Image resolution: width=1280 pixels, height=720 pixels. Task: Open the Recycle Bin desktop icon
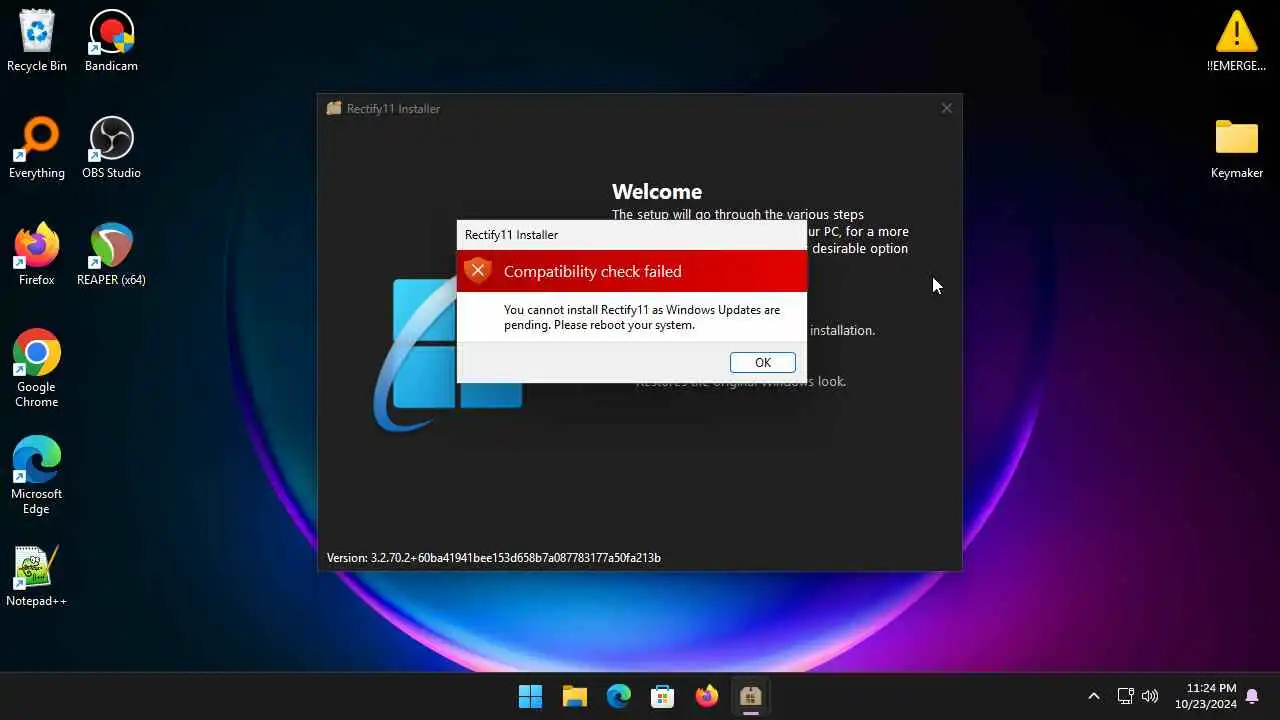point(37,41)
